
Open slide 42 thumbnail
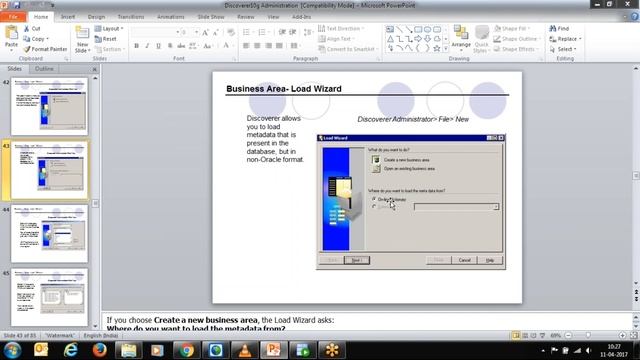(49, 107)
